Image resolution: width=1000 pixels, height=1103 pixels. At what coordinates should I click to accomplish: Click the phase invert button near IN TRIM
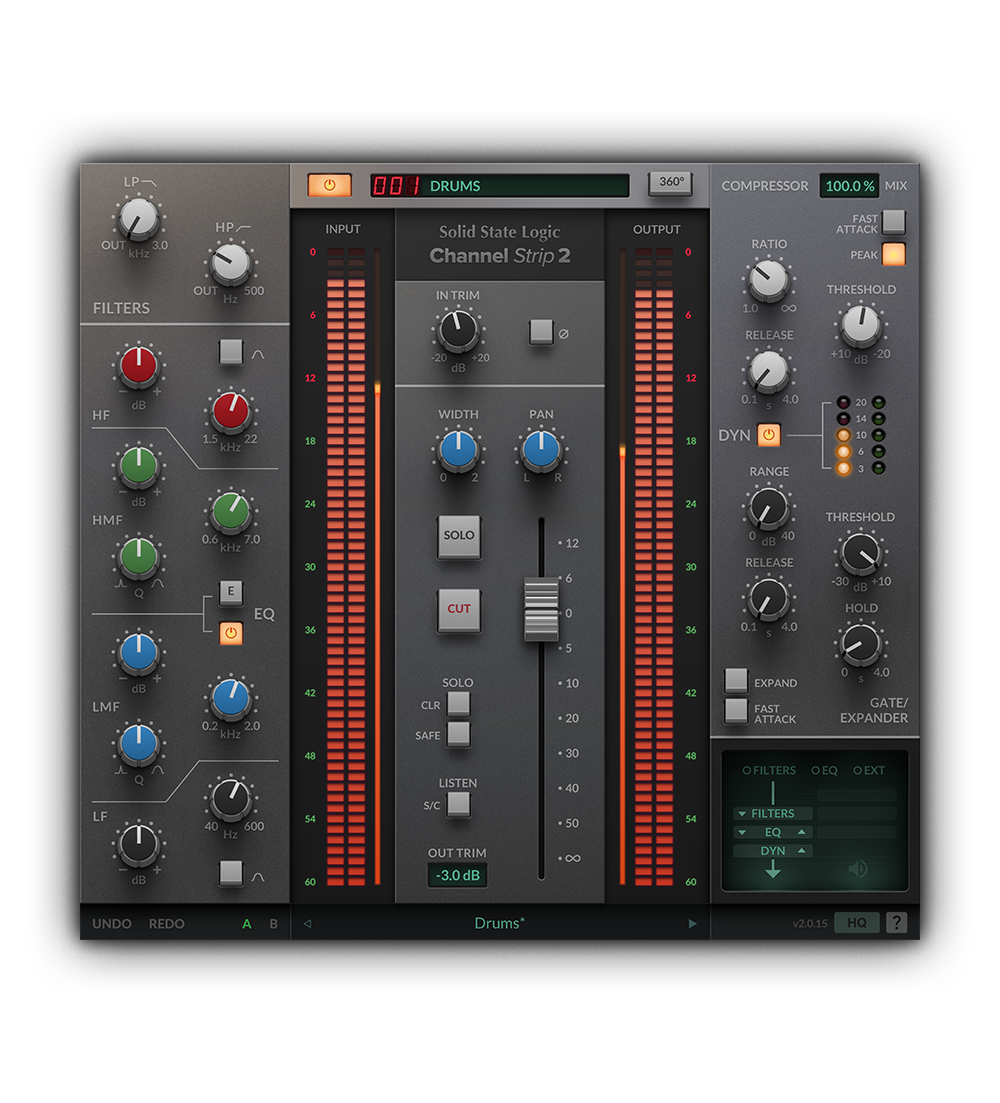(x=543, y=331)
